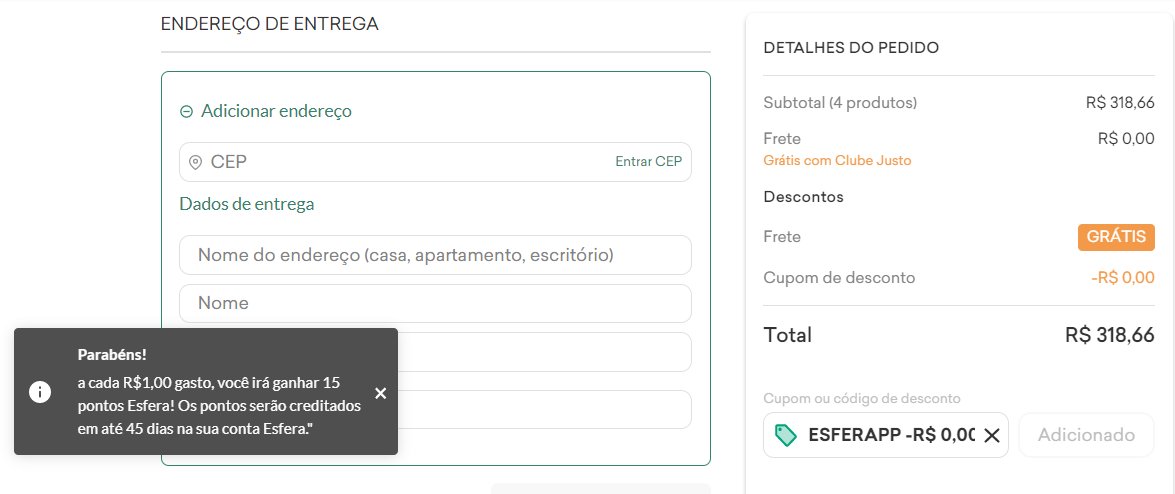Close the Parabéns notification toast
The height and width of the screenshot is (494, 1175).
[x=381, y=393]
